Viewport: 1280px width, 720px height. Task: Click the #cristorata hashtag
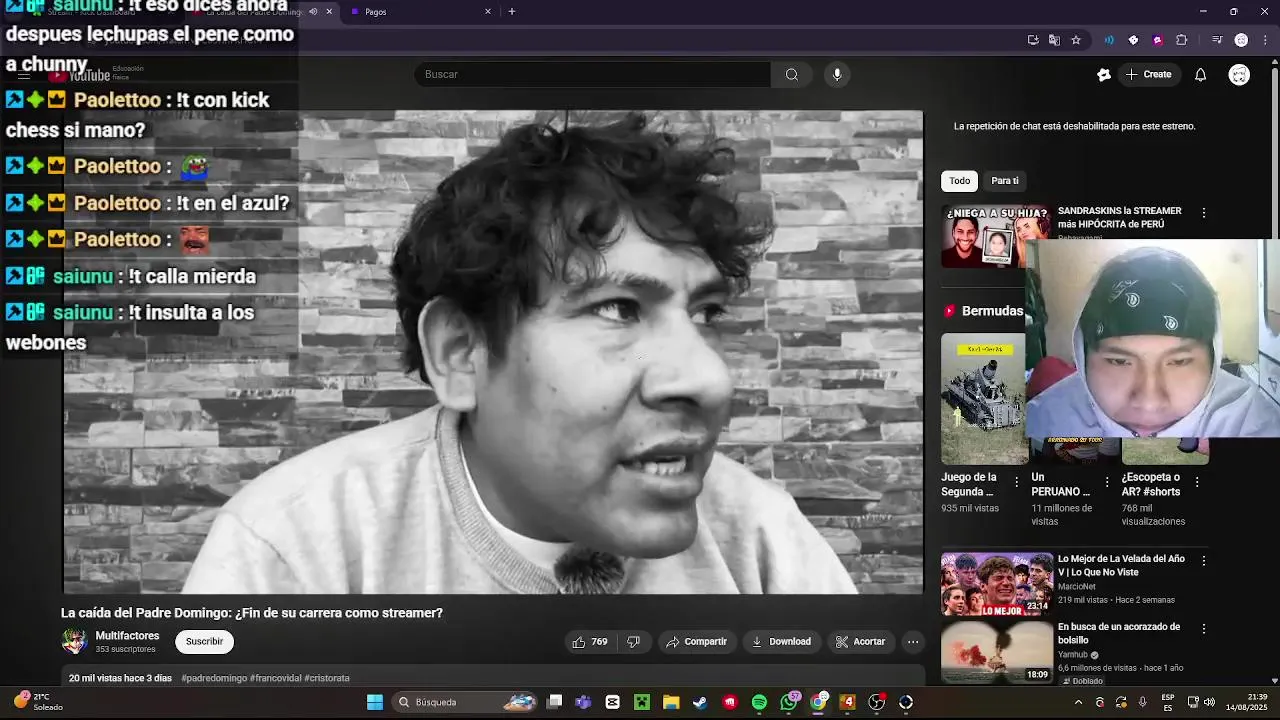[x=327, y=678]
